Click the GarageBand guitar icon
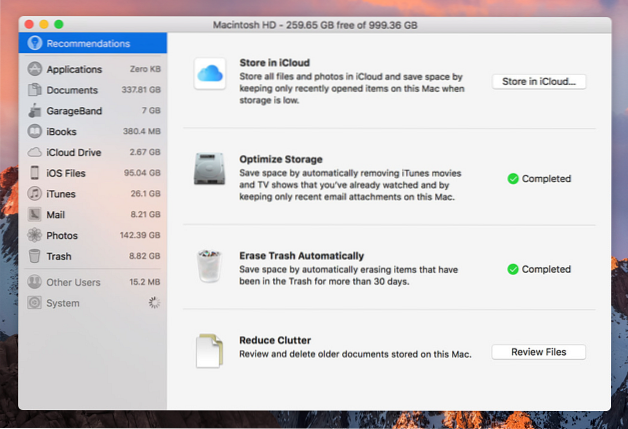Viewport: 628px width, 429px height. click(35, 111)
